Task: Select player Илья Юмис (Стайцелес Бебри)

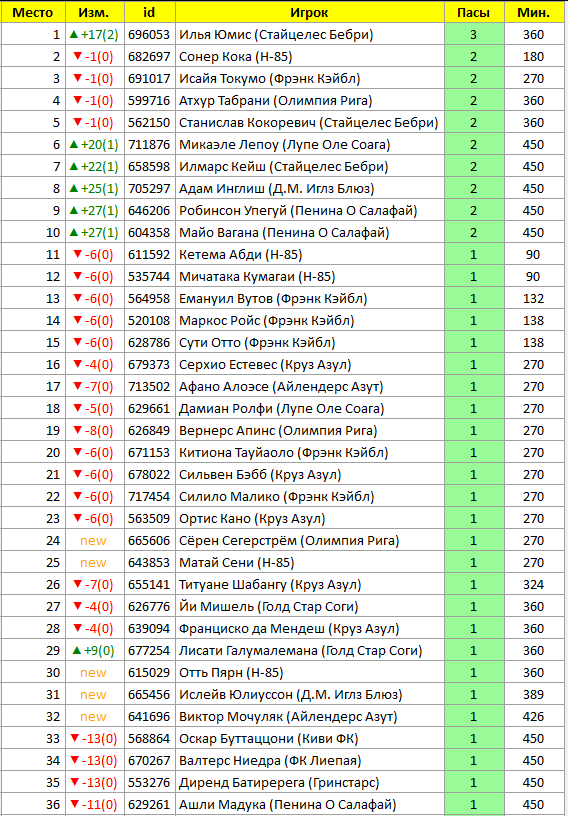Action: coord(276,35)
